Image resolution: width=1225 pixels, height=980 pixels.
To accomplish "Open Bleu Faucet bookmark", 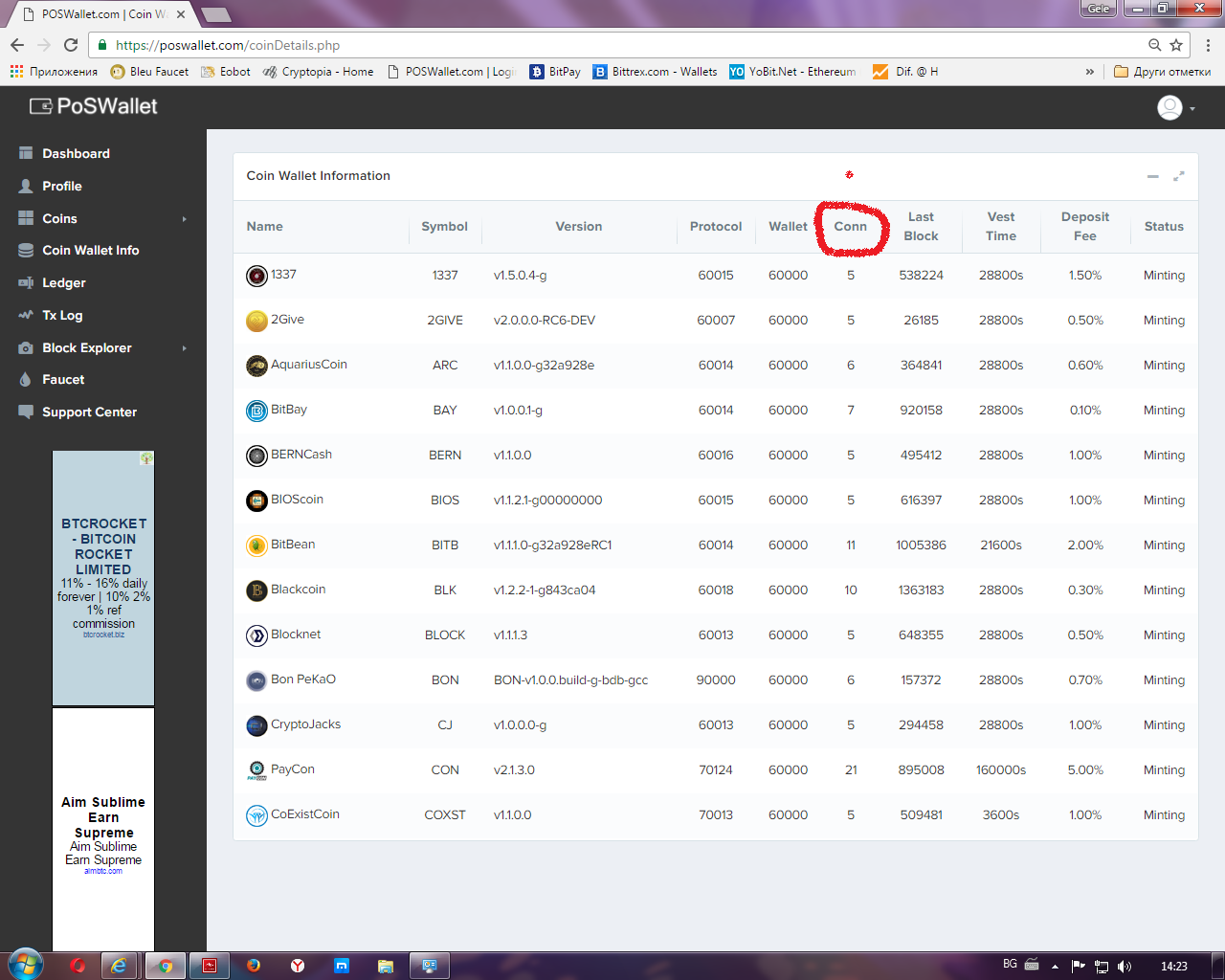I will point(149,72).
